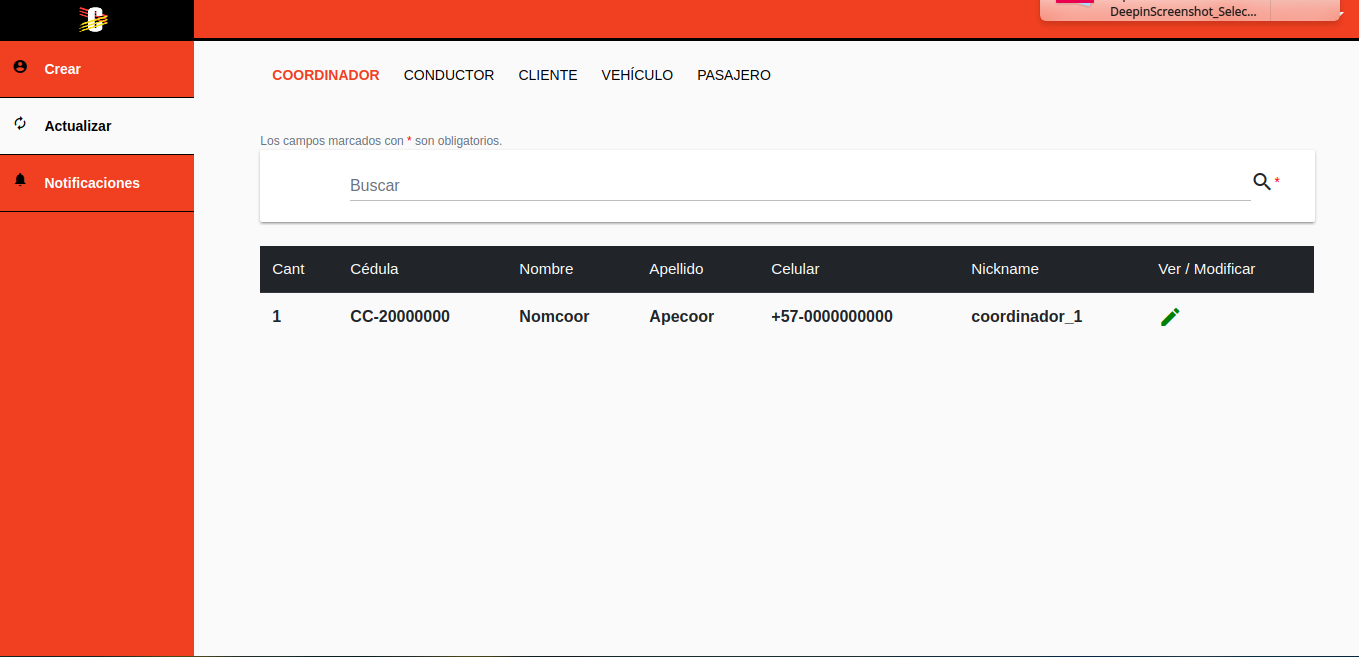
Task: Select the Apecoor surname cell
Action: tap(681, 317)
